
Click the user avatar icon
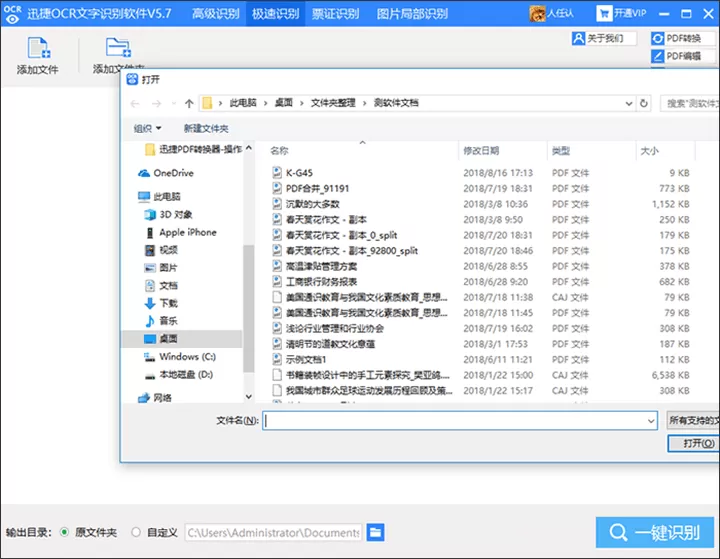tap(537, 13)
